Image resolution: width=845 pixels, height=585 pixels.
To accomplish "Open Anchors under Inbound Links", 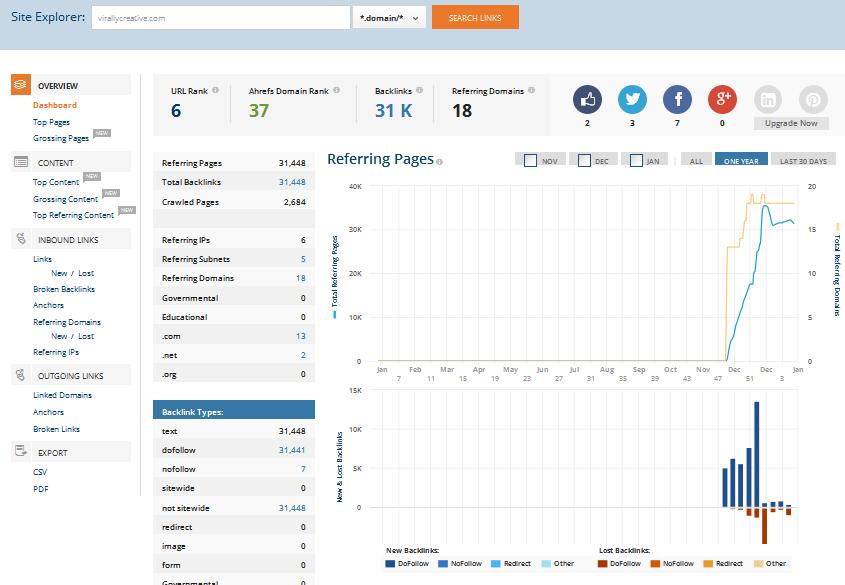I will point(48,305).
